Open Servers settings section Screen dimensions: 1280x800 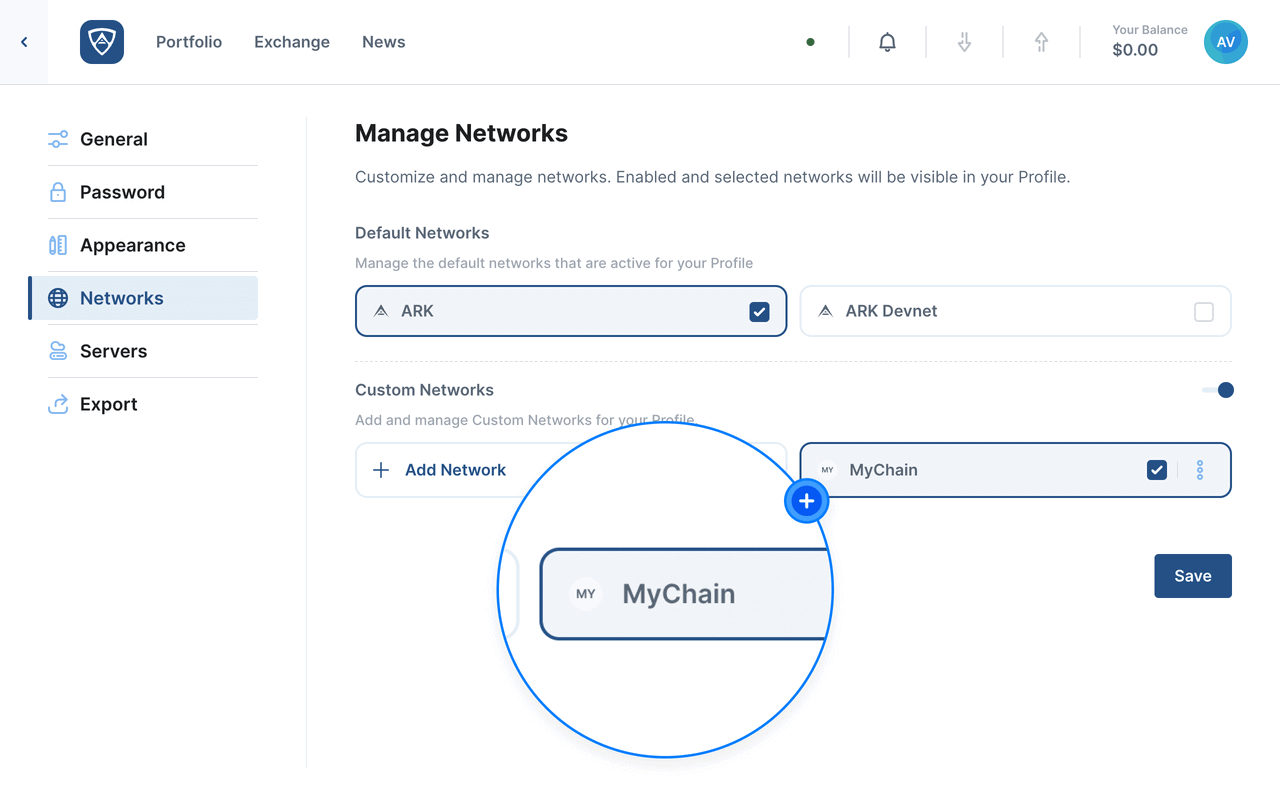click(x=113, y=351)
